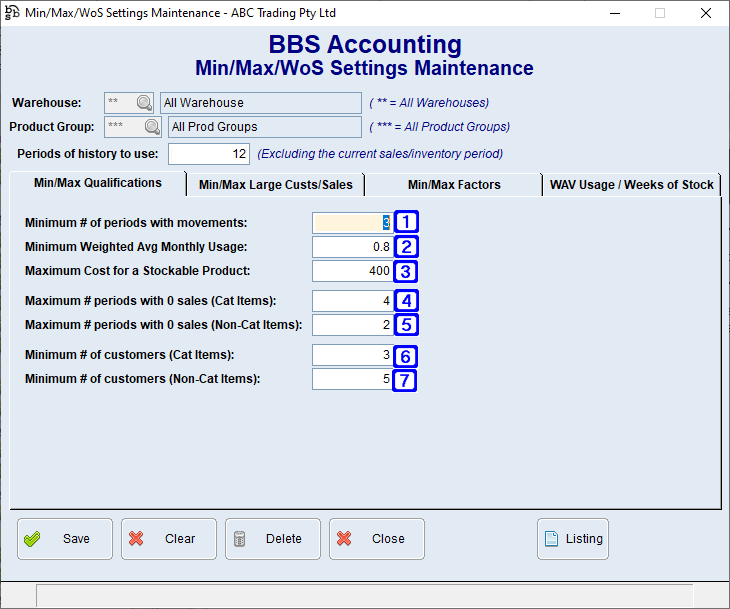Minimize the Settings Maintenance window

[615, 13]
